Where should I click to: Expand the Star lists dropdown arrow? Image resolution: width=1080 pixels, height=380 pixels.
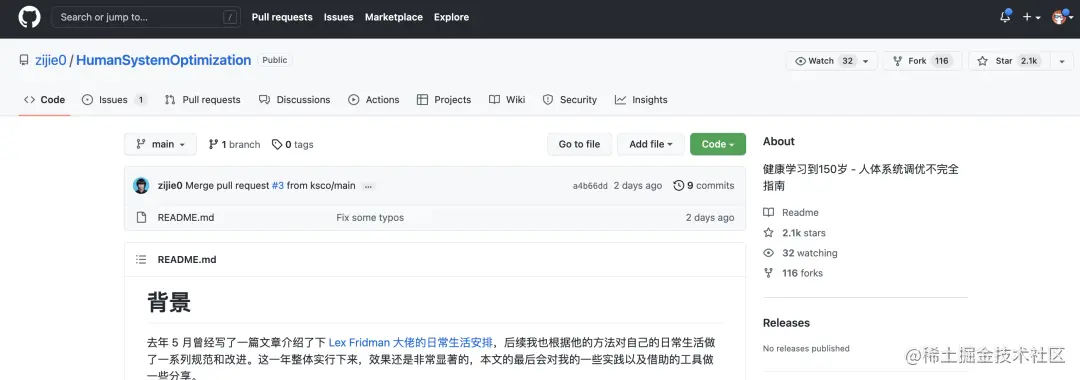(1061, 61)
